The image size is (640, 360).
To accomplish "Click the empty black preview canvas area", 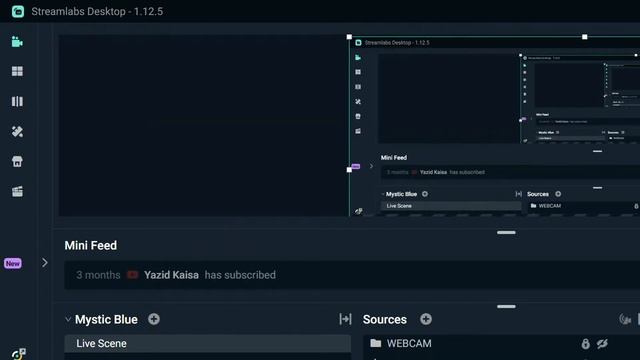I will [x=203, y=126].
